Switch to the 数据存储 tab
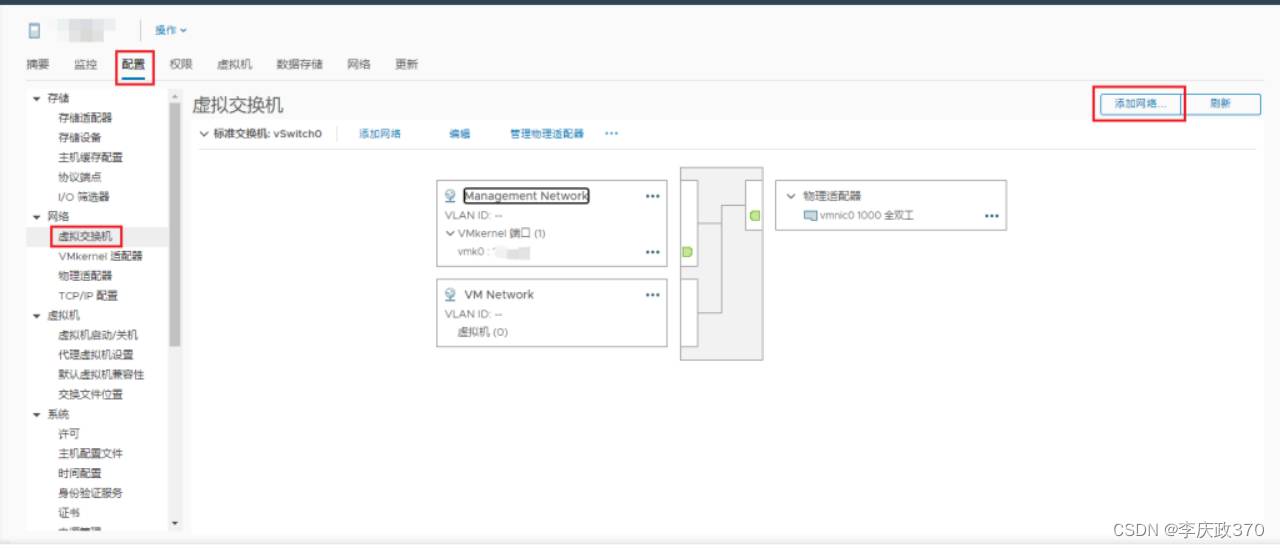Viewport: 1280px width, 548px height. pos(299,64)
